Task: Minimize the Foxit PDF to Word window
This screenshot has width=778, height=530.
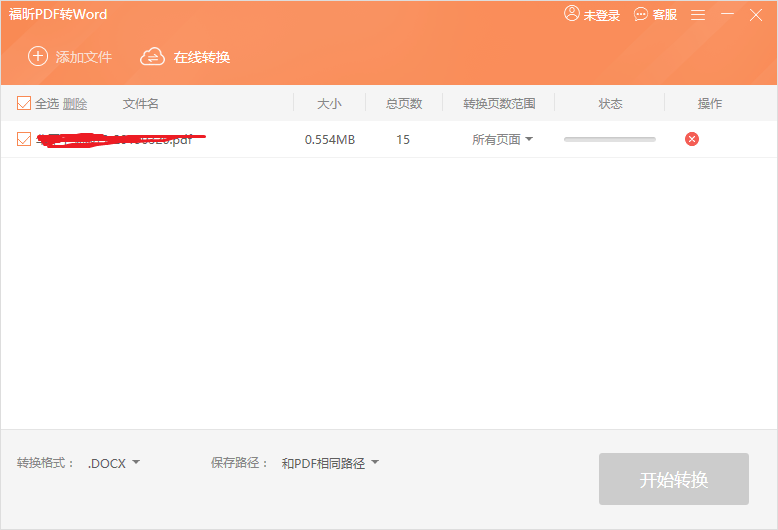Action: (x=727, y=15)
